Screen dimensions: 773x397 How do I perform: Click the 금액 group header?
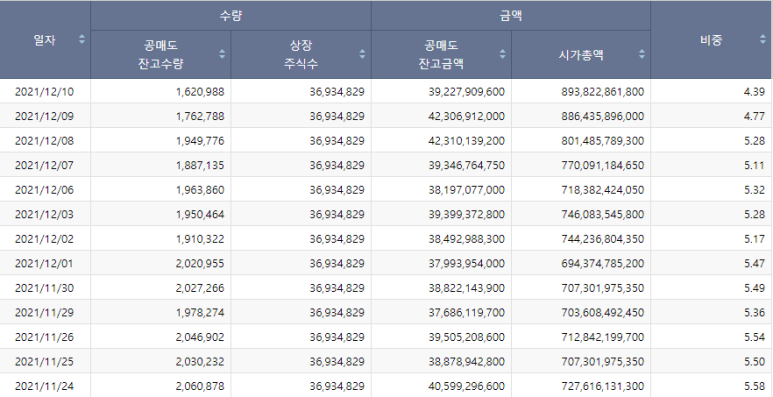[x=511, y=16]
